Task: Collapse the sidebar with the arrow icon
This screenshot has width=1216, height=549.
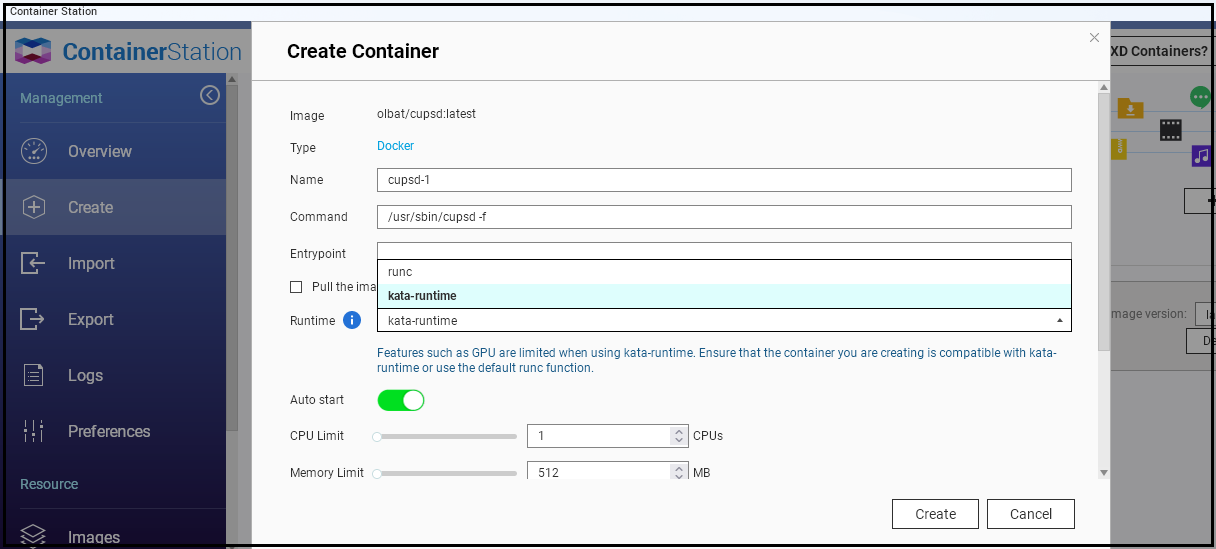Action: 209,95
